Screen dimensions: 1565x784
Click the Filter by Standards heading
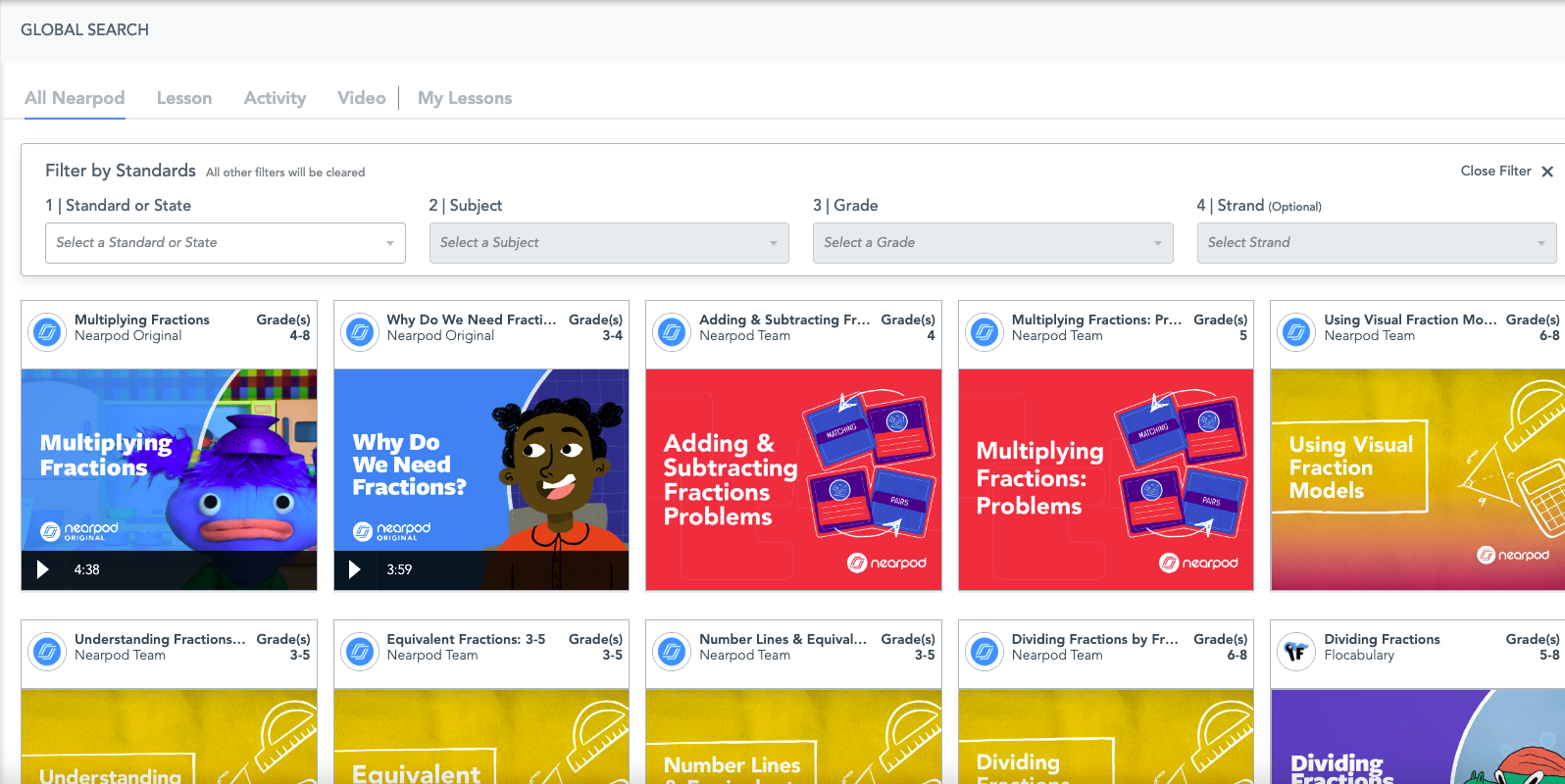pyautogui.click(x=121, y=171)
